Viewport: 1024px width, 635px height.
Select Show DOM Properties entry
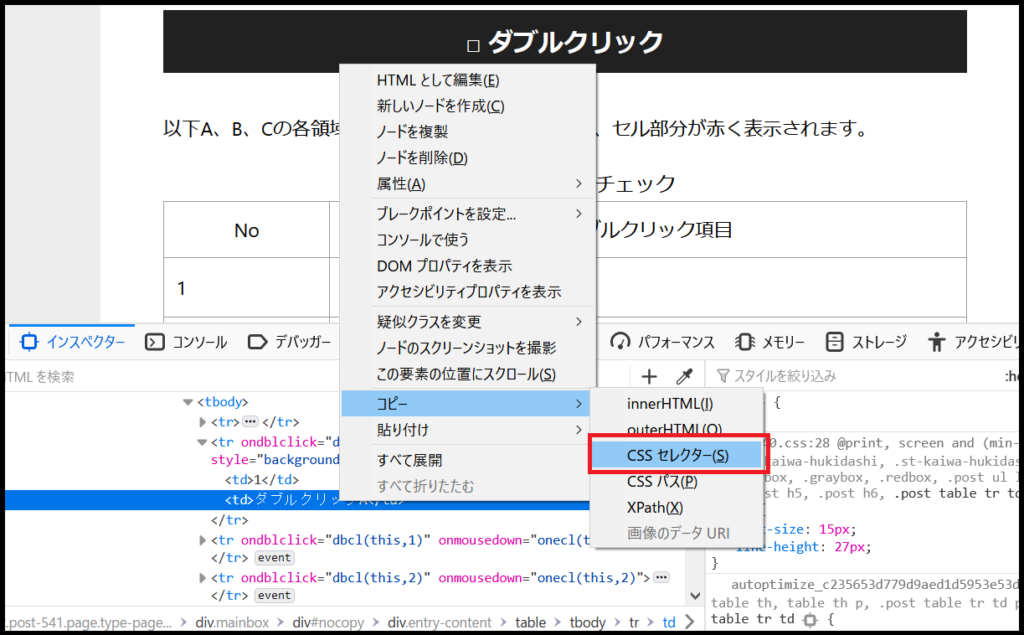(468, 266)
